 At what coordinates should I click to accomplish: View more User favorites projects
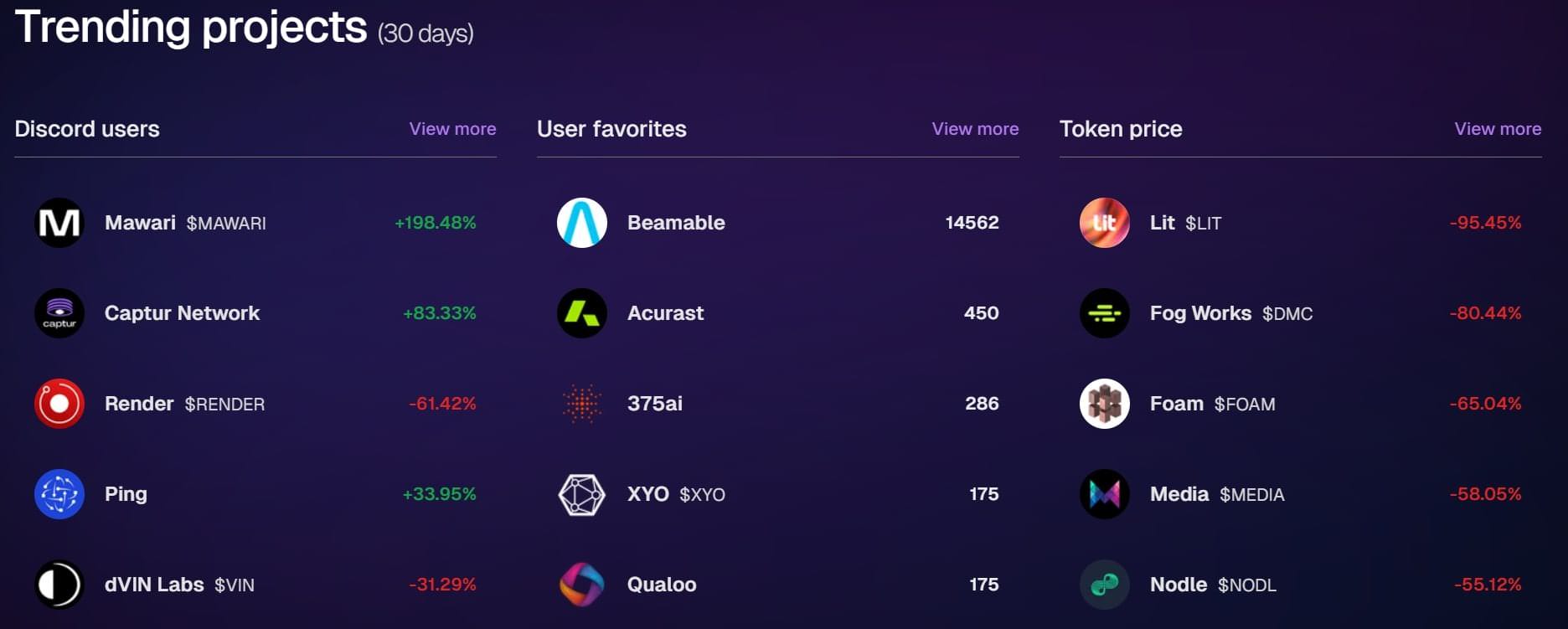pos(975,129)
